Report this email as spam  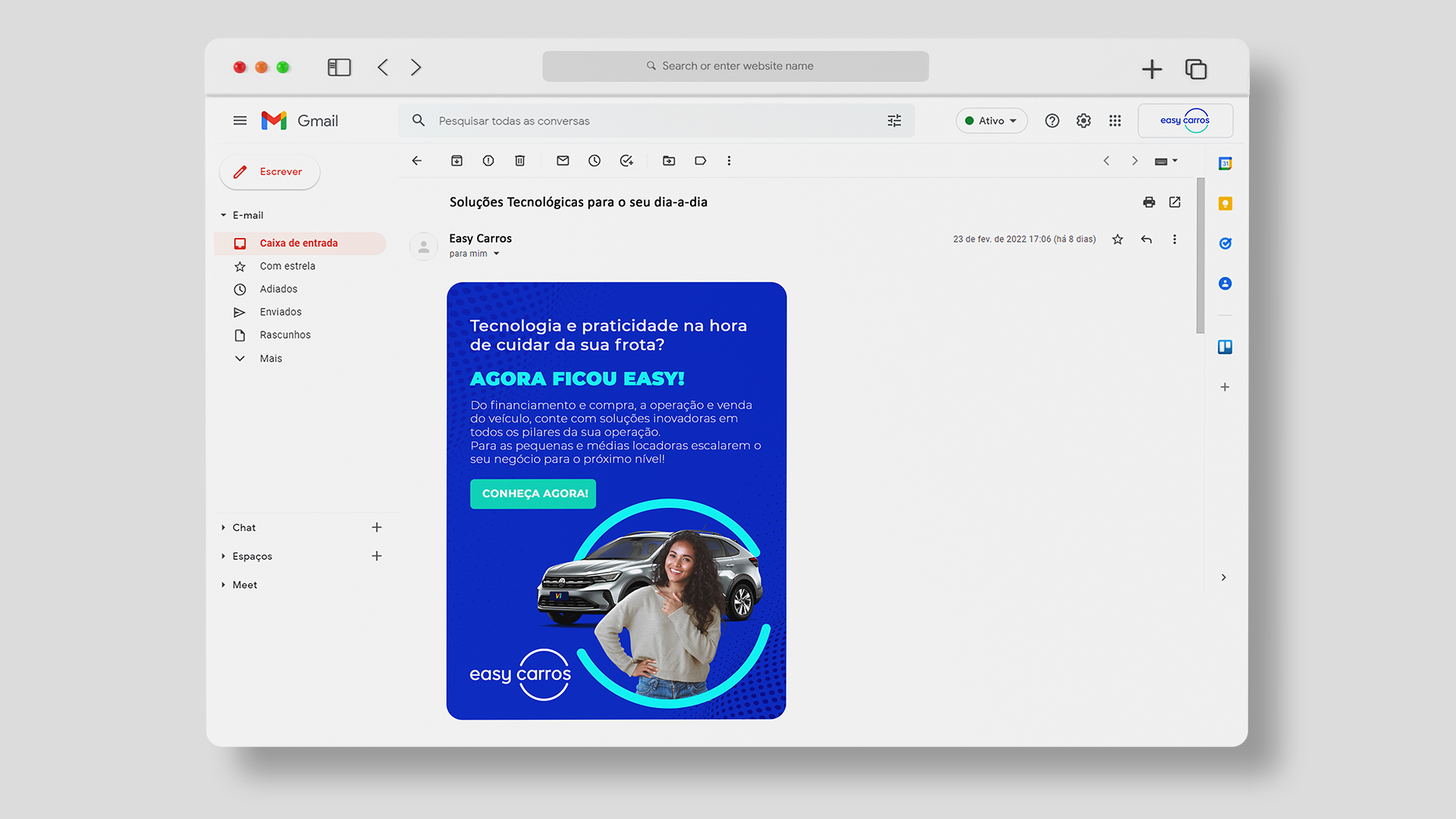pyautogui.click(x=488, y=161)
